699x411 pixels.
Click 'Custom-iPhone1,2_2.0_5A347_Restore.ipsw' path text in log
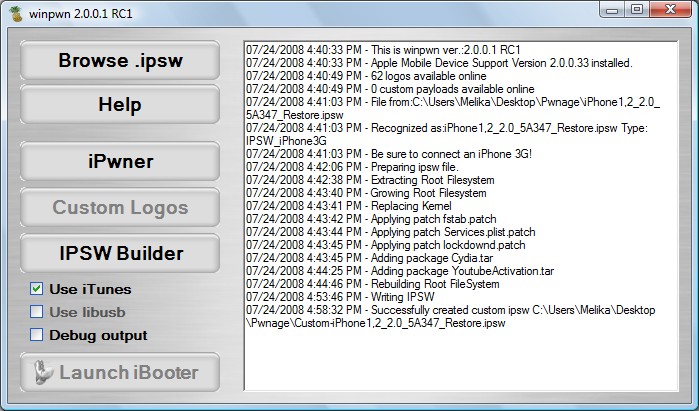tap(399, 323)
